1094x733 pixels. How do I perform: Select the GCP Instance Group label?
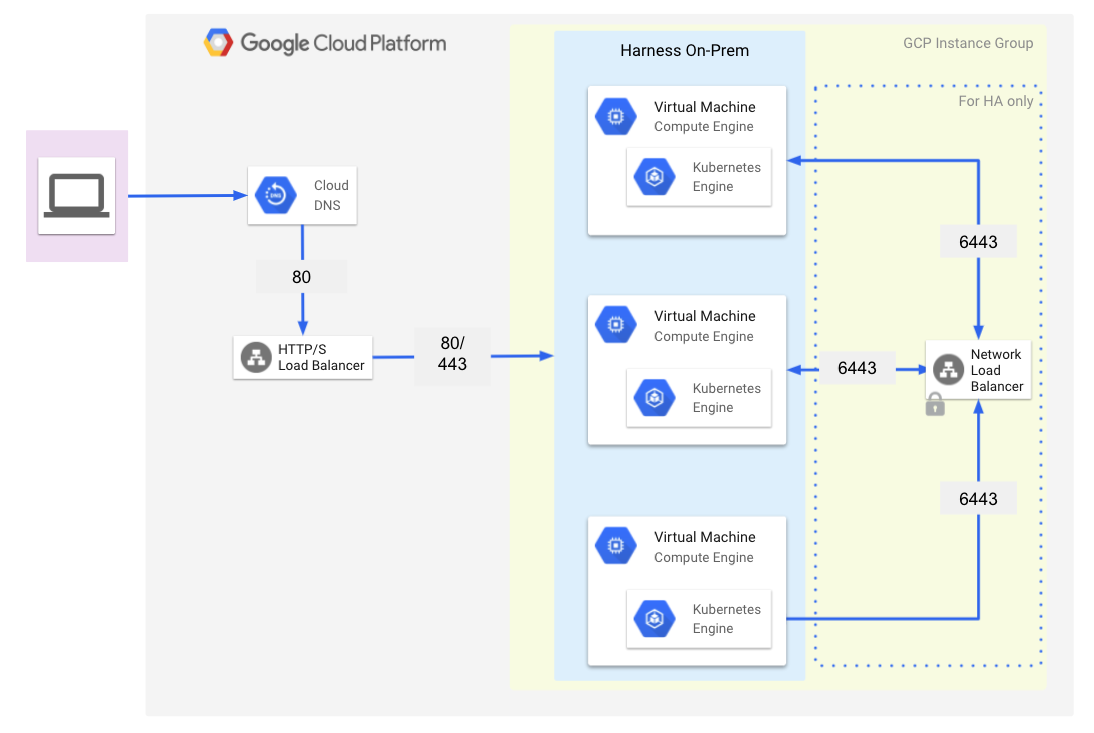coord(968,43)
